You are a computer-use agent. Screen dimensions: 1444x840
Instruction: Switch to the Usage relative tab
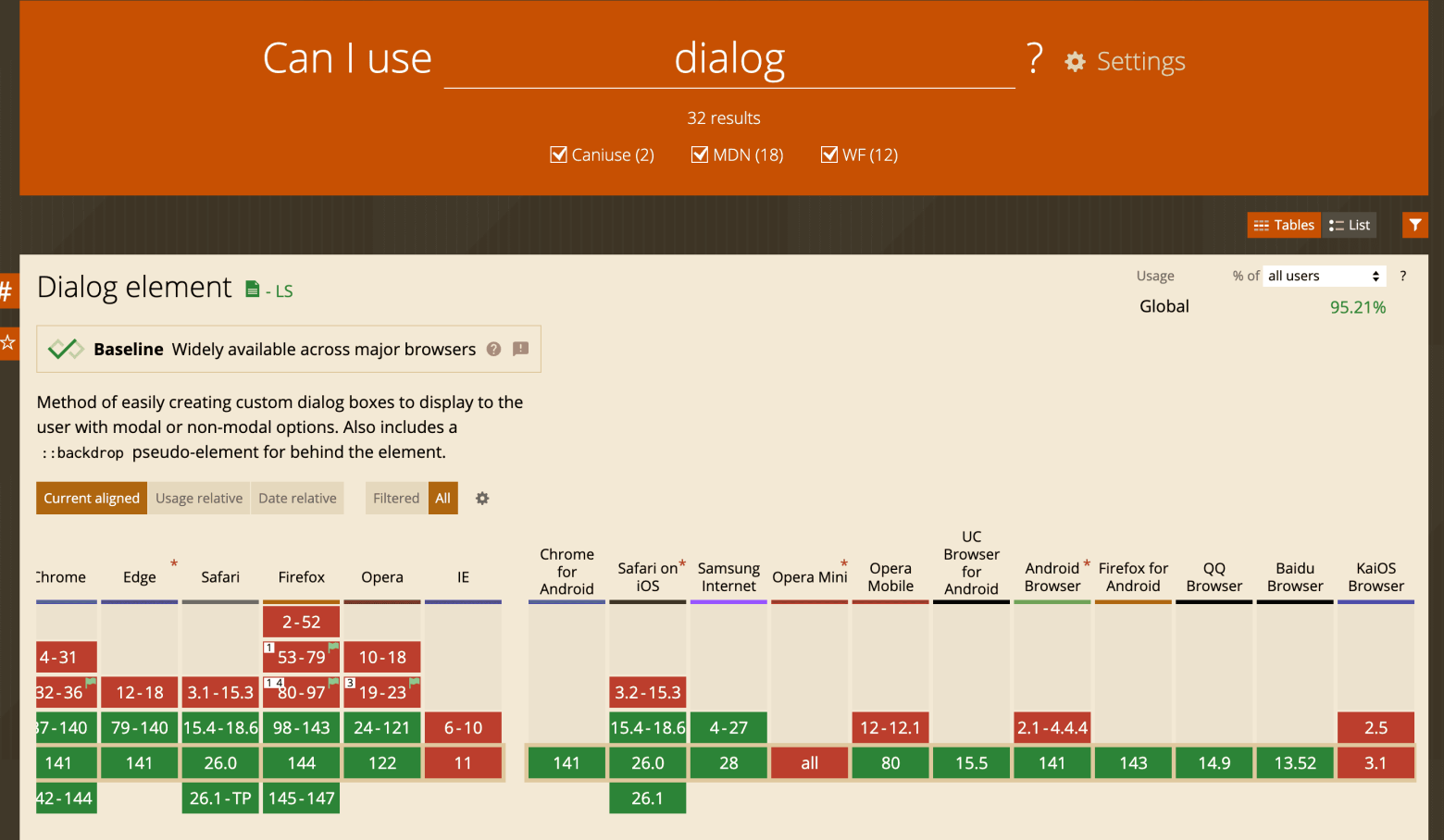199,498
